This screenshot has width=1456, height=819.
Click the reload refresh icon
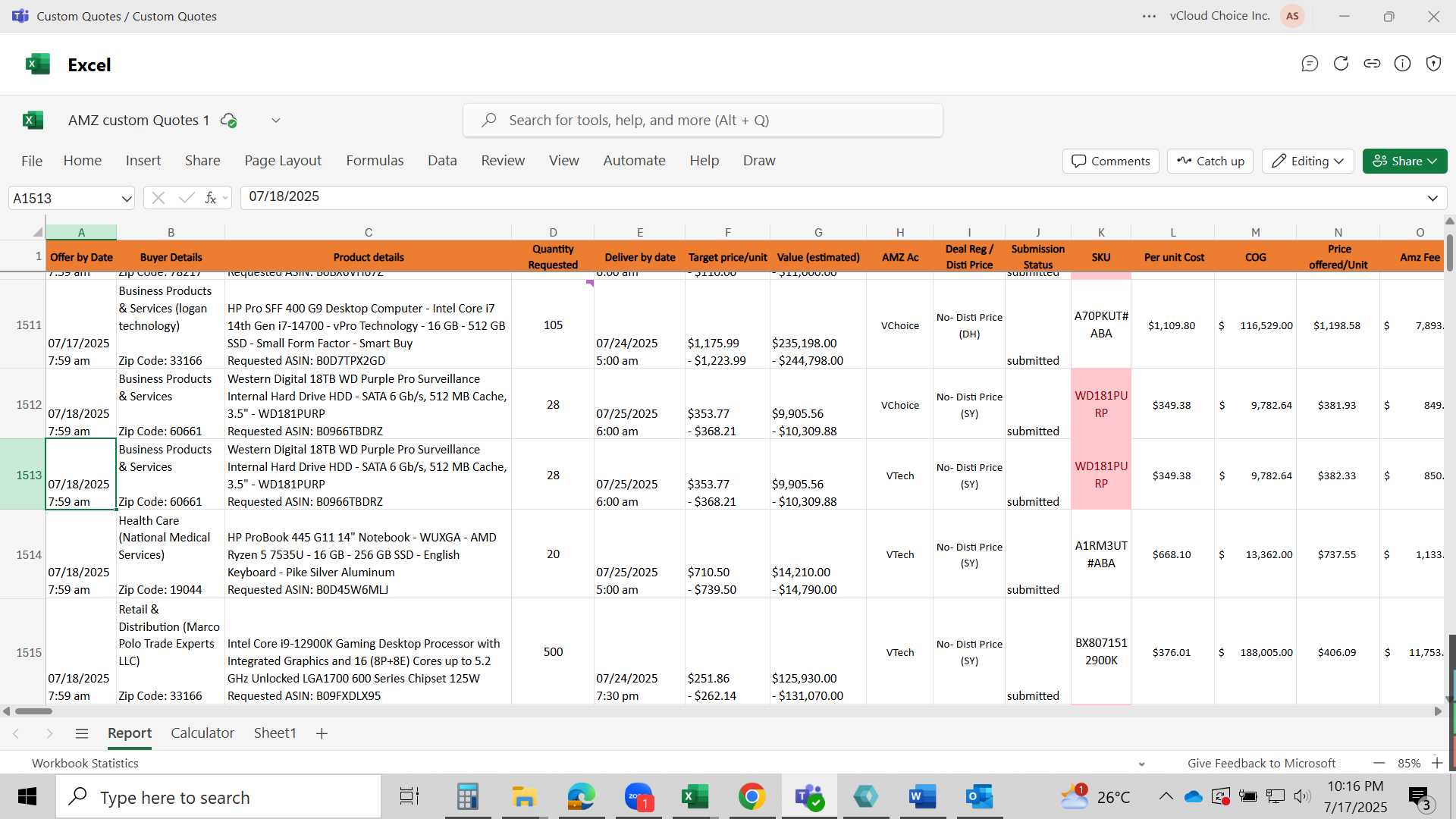[1341, 64]
